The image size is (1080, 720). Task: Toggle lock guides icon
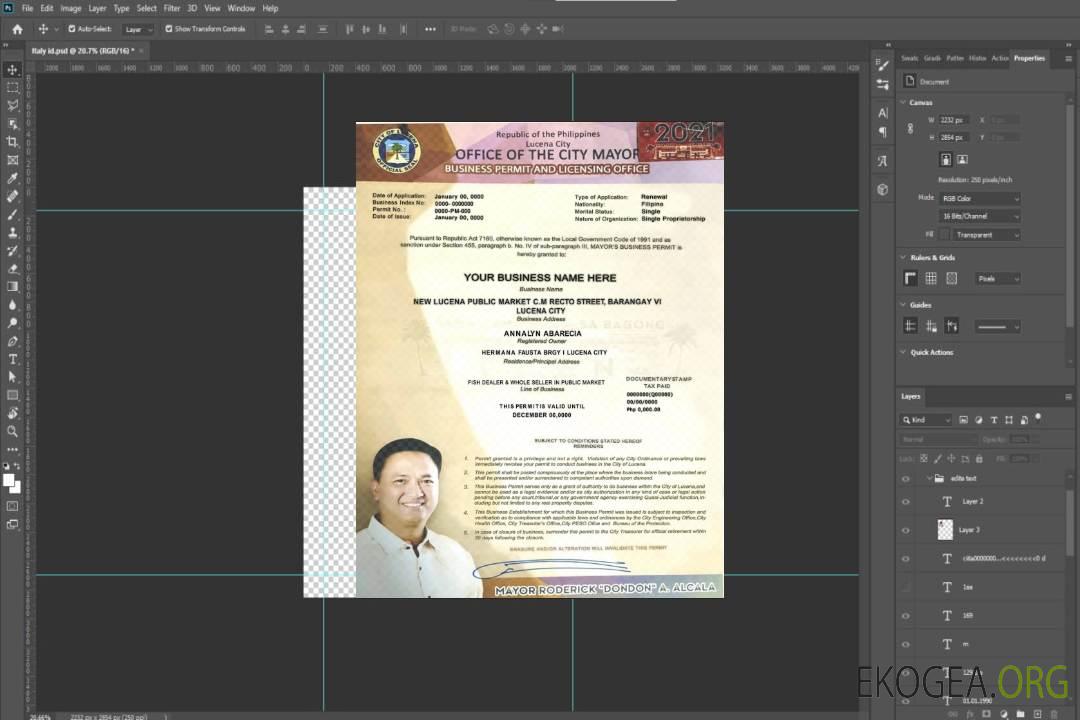[931, 326]
